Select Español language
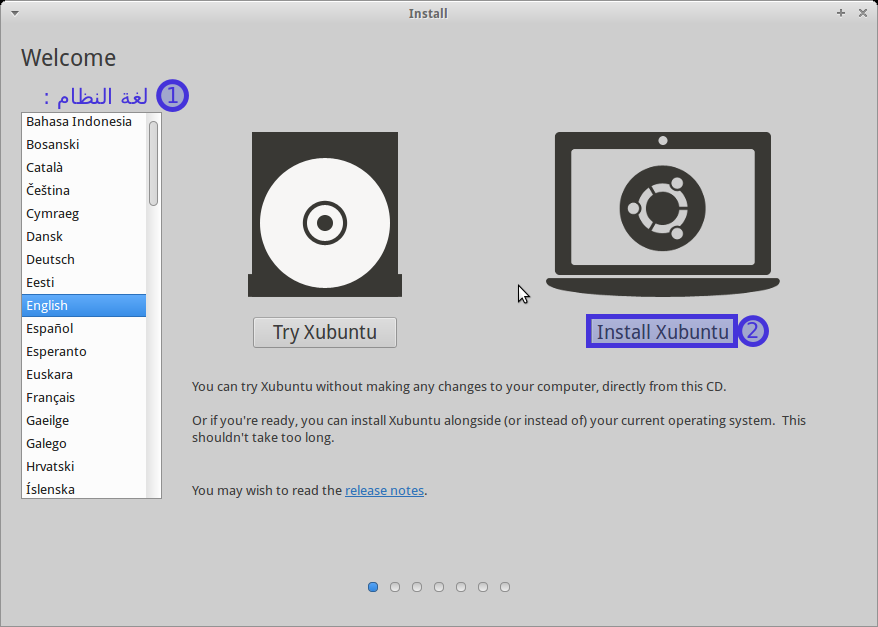 [x=84, y=328]
